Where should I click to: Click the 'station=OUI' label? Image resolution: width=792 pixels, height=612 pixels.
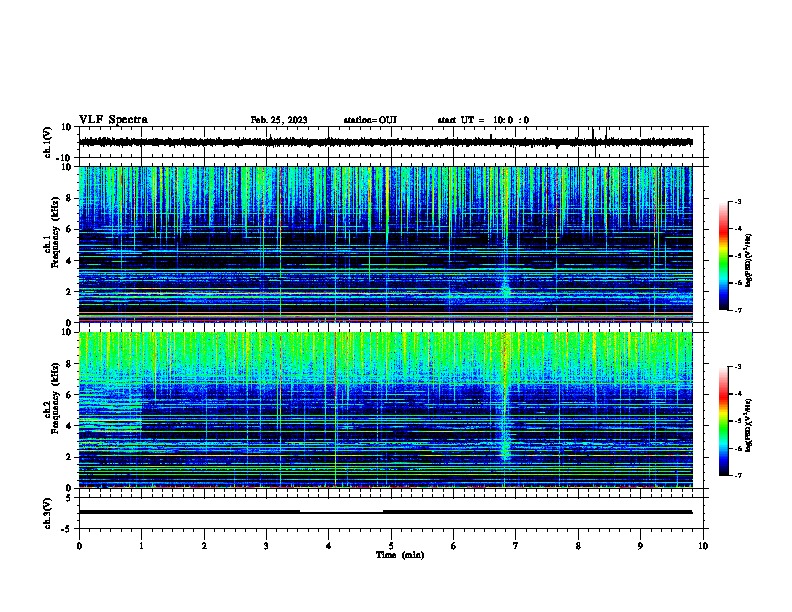click(x=370, y=120)
